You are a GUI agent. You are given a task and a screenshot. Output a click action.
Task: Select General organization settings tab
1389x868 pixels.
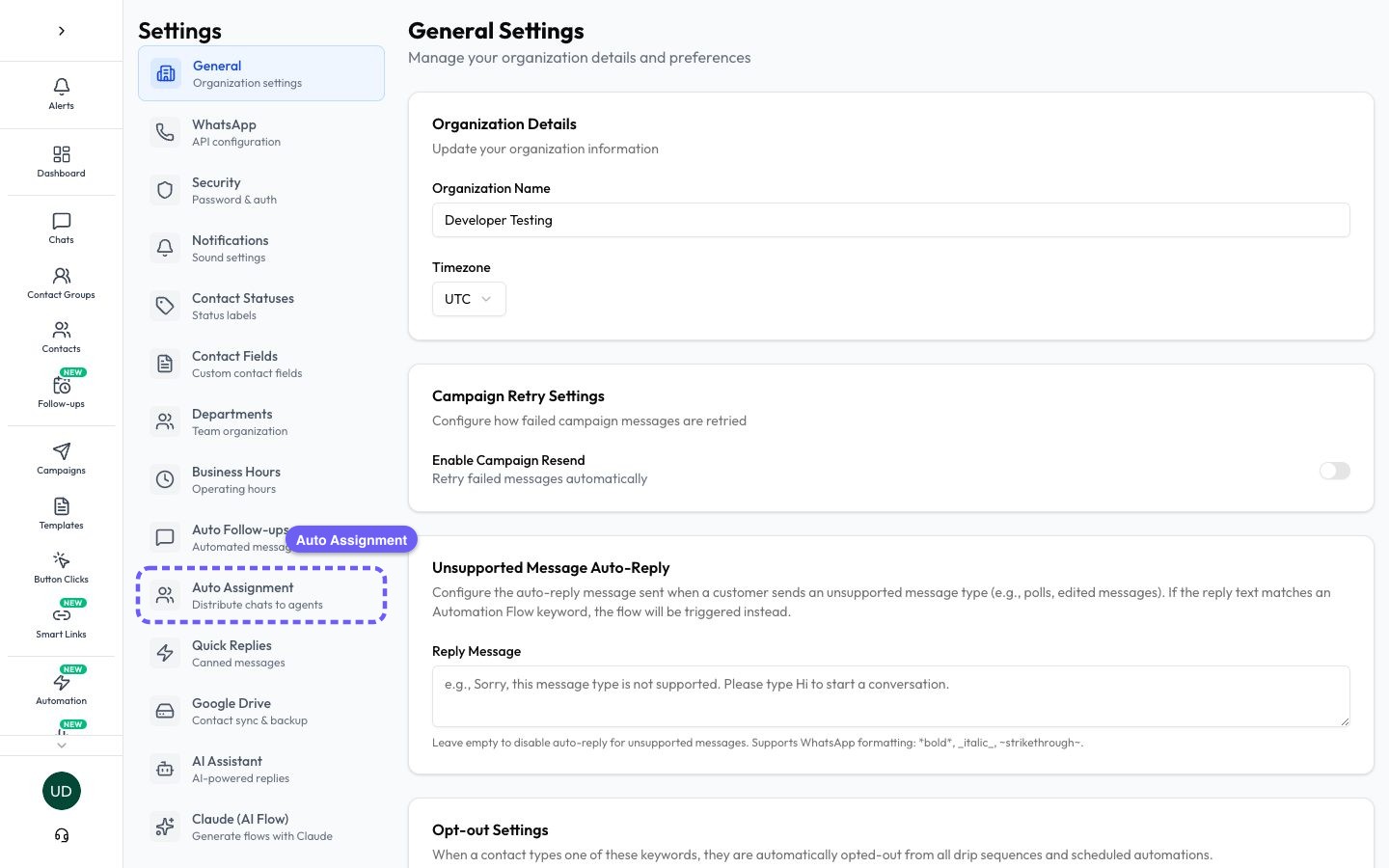261,73
